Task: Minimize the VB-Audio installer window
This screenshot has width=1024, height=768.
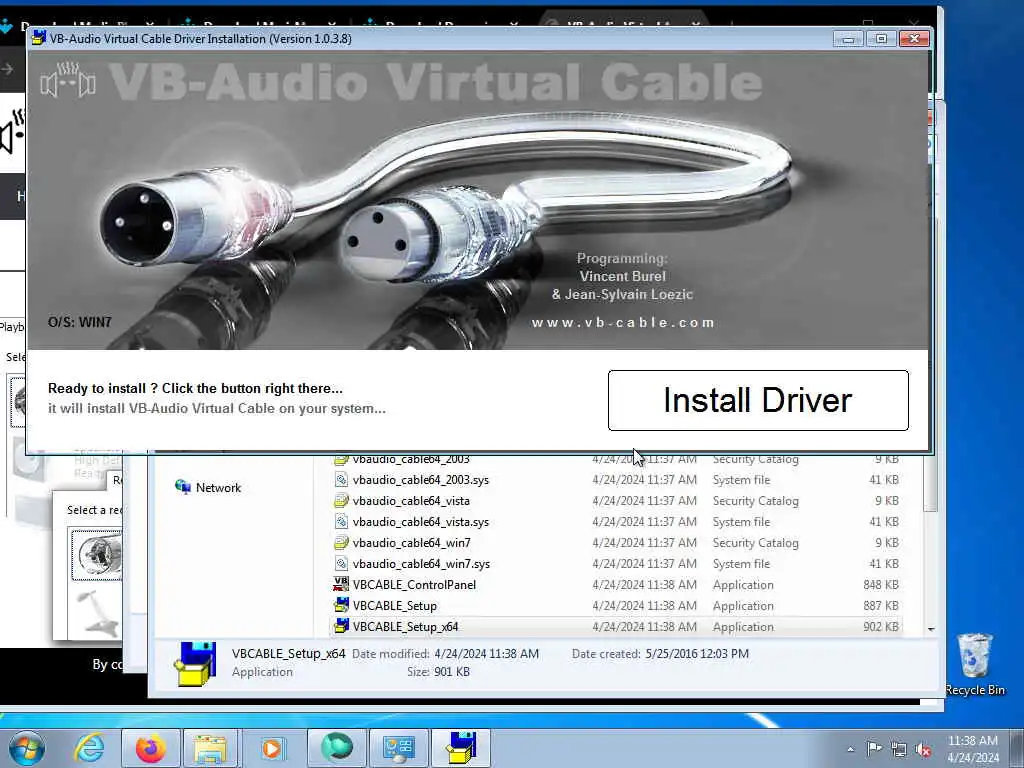Action: point(848,39)
